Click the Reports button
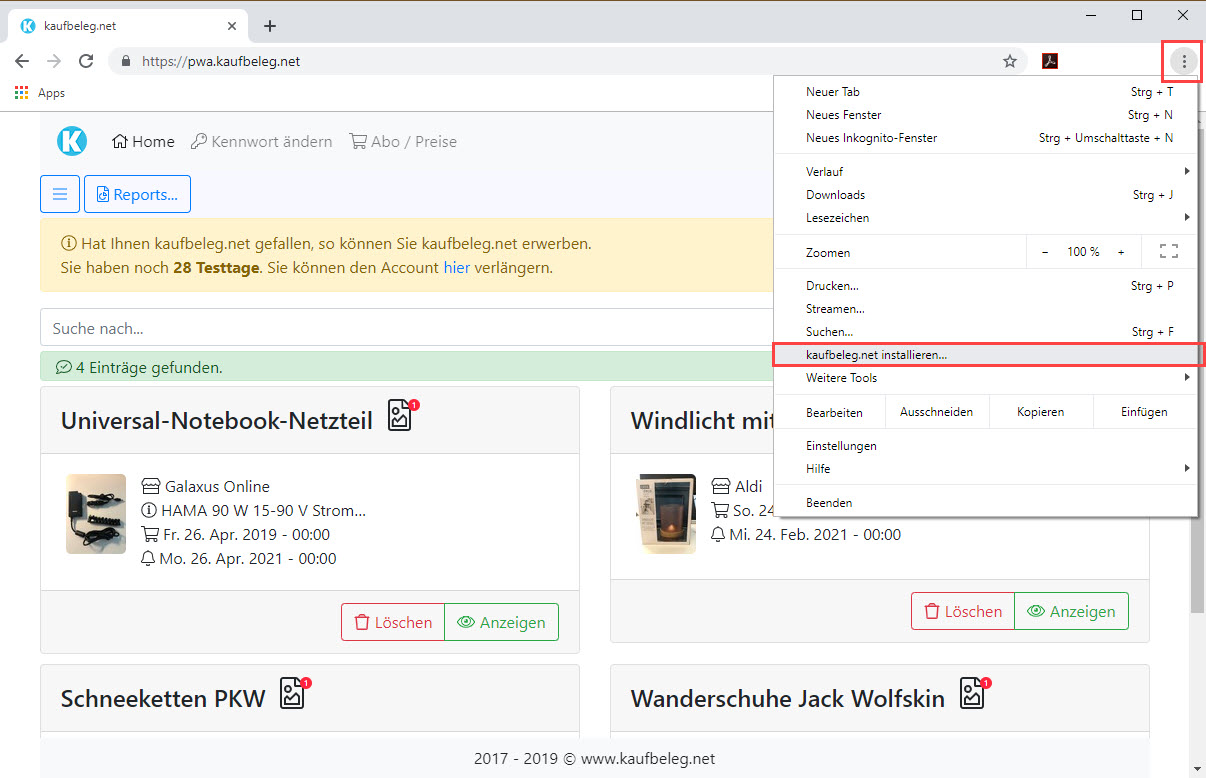 [137, 195]
